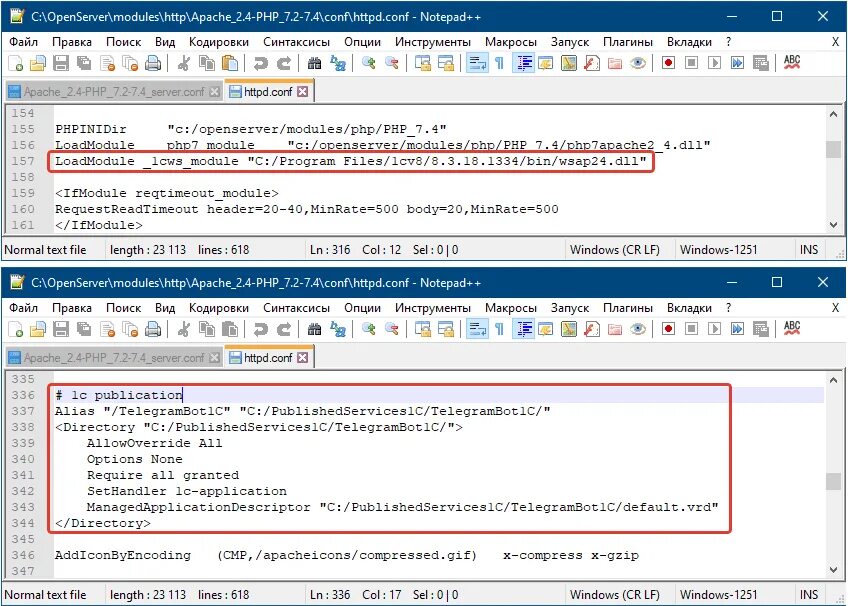Click Save icon in upper Notepad++ window
Screen dimensions: 848x606
pos(61,64)
